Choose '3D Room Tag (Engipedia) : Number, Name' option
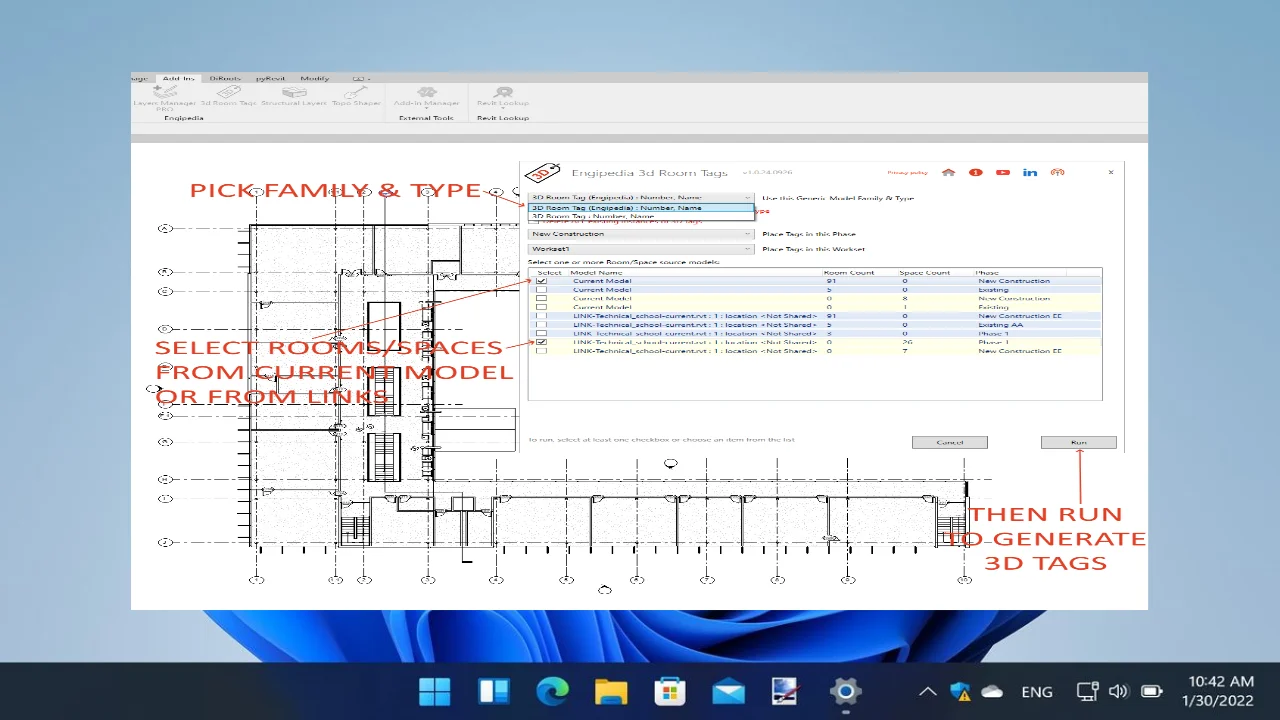 pyautogui.click(x=641, y=208)
